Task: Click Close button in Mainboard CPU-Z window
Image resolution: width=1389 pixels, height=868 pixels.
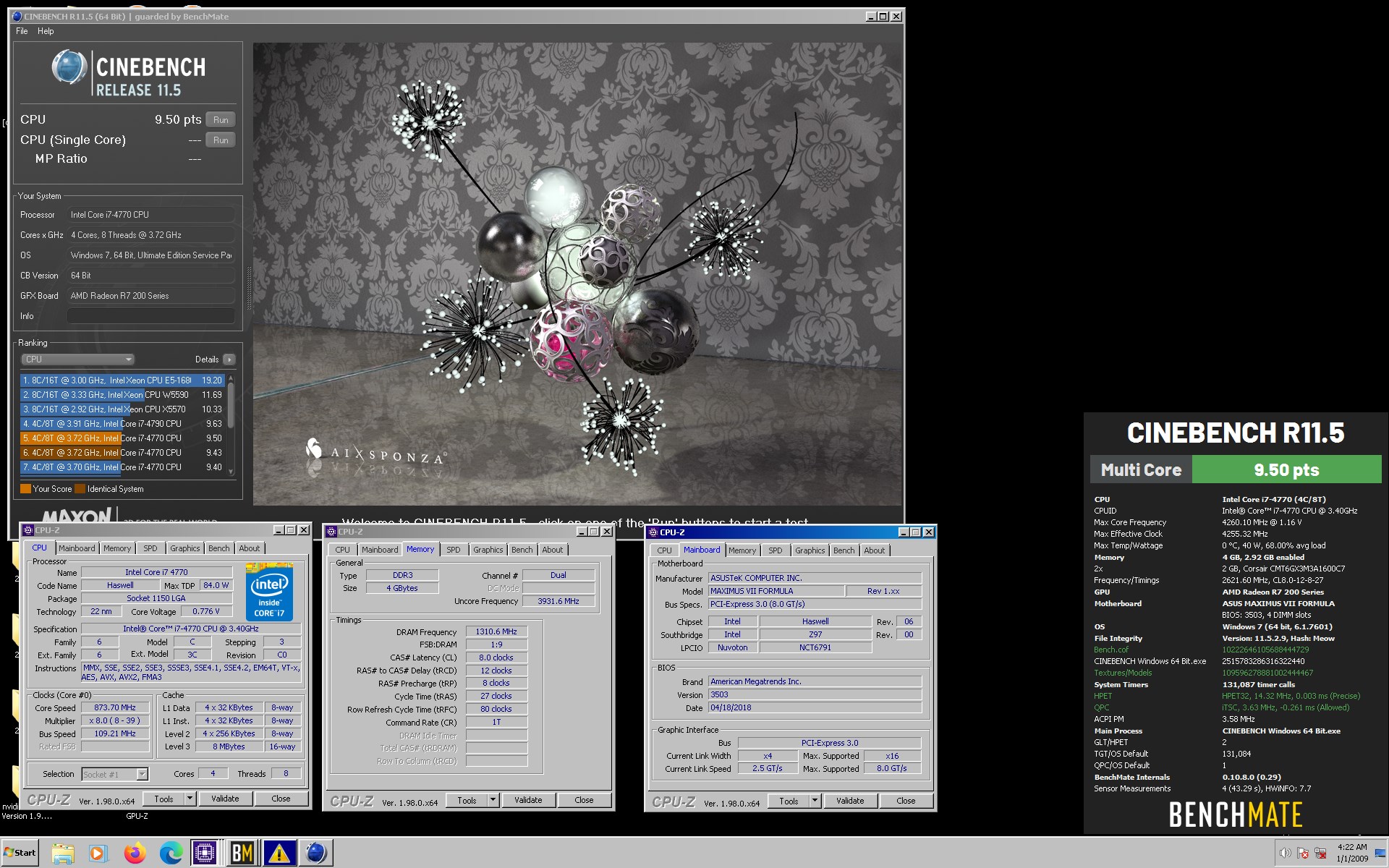Action: (x=906, y=801)
